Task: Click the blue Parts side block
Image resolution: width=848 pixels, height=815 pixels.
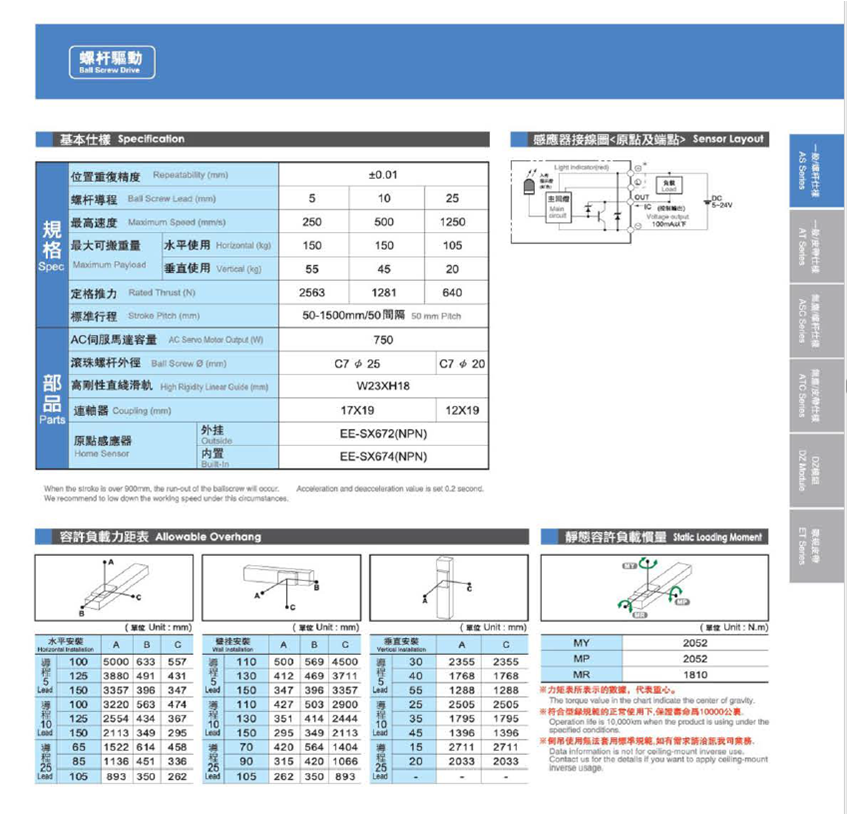Action: pos(52,398)
